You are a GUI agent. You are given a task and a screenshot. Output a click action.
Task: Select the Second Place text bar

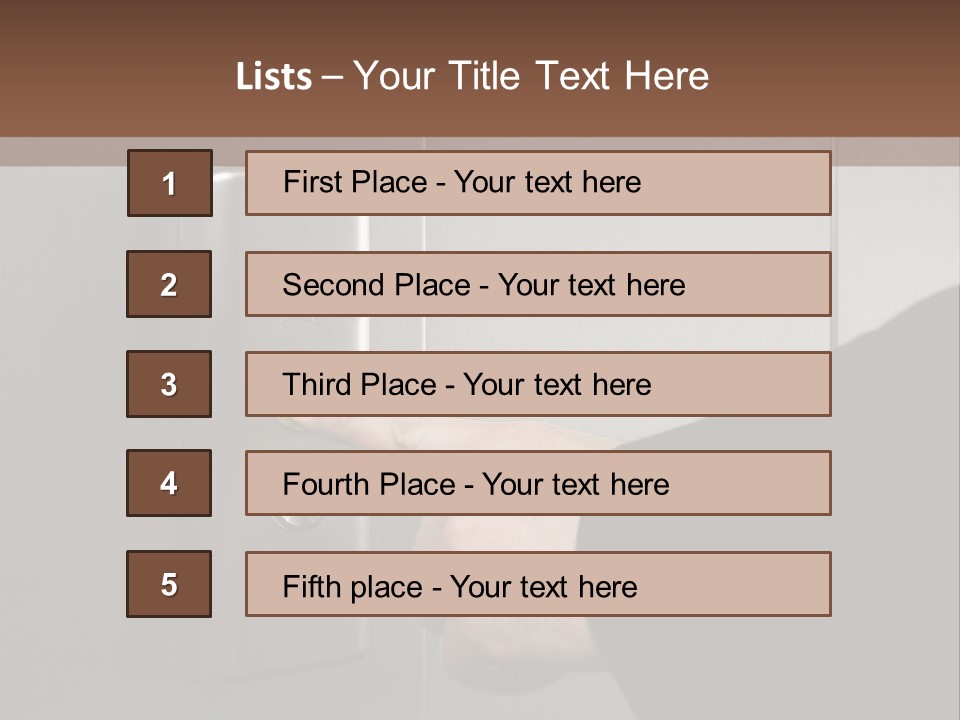538,284
